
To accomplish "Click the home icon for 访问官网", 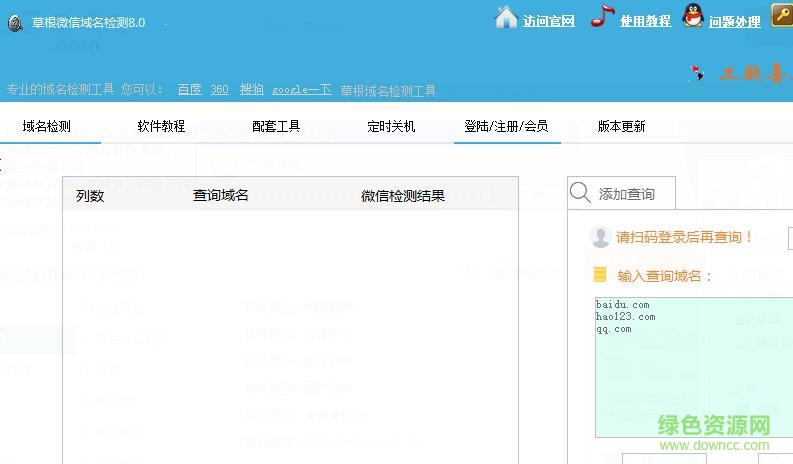I will click(x=507, y=18).
